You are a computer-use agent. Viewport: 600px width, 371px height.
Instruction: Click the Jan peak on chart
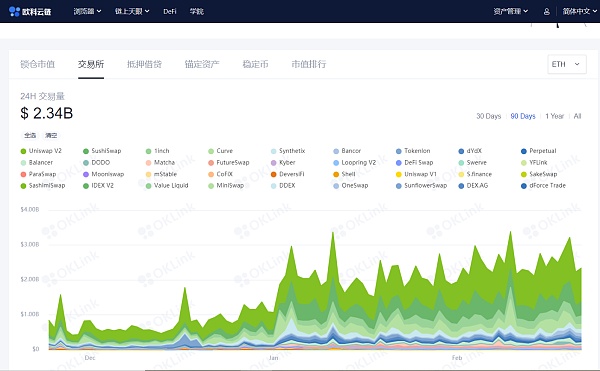click(x=333, y=233)
